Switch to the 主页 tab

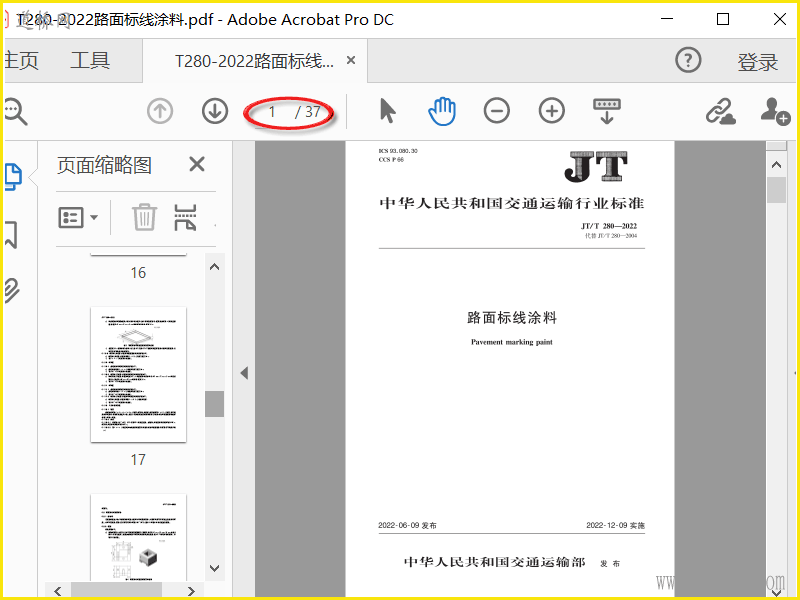(21, 60)
